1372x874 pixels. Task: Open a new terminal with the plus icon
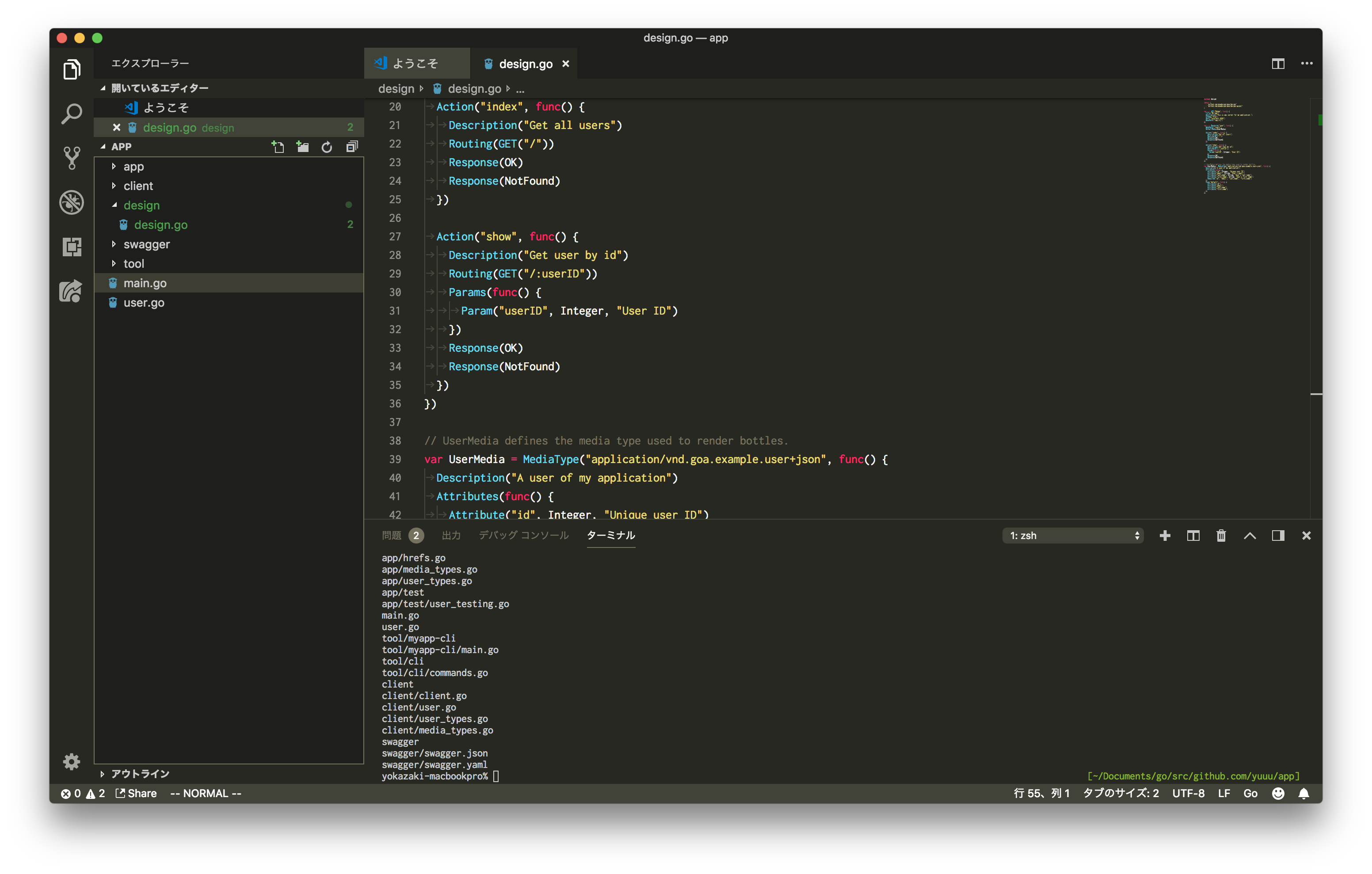[x=1165, y=536]
